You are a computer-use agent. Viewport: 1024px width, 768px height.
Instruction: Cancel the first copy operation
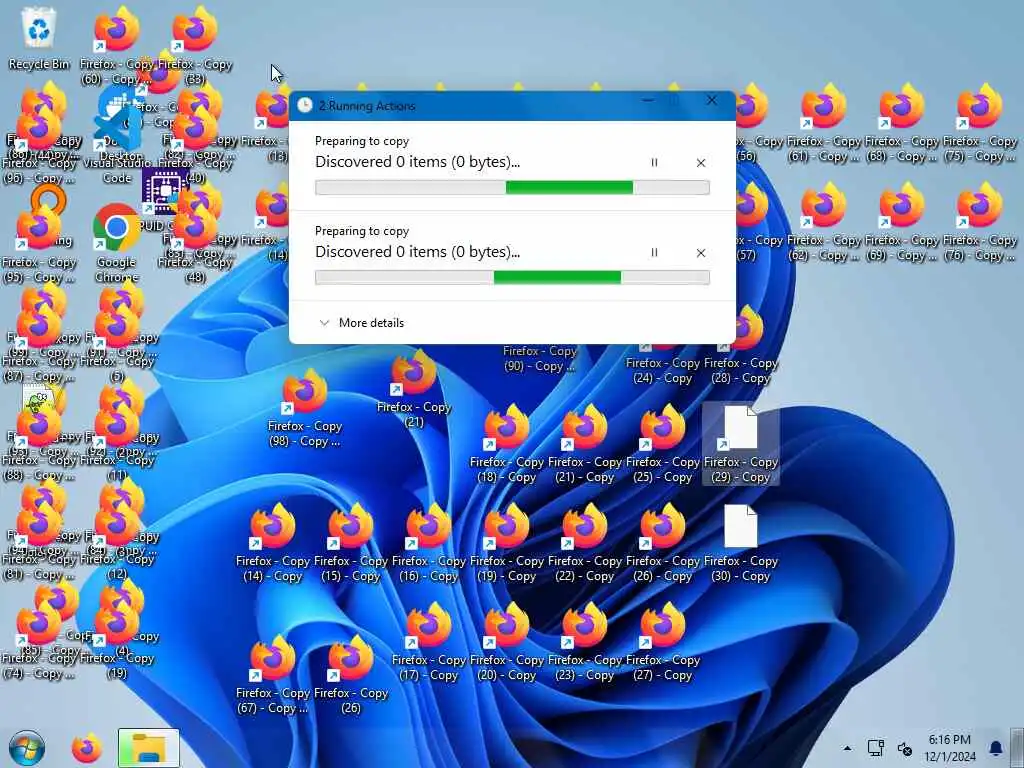(x=701, y=163)
